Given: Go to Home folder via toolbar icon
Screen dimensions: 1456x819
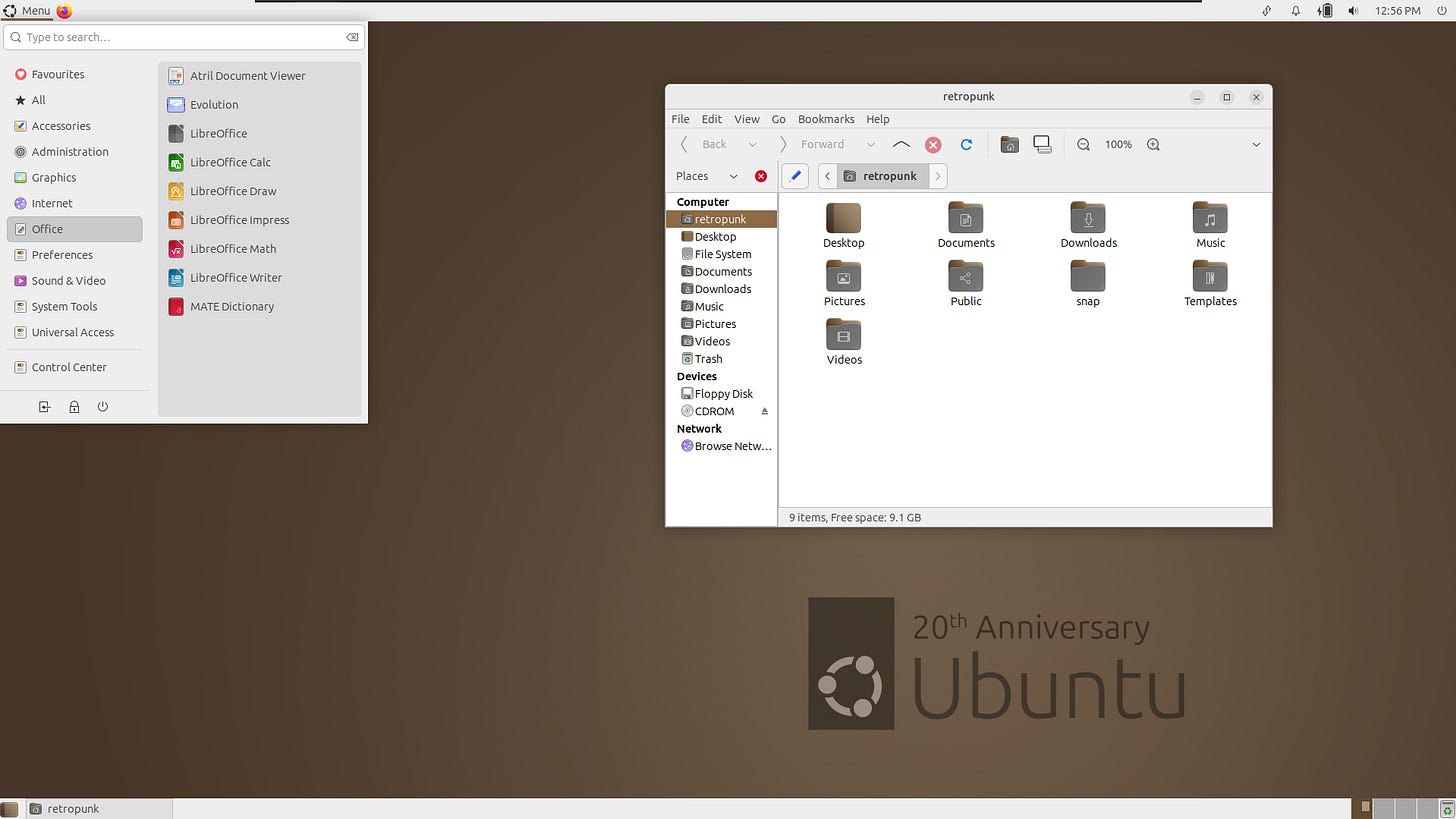Looking at the screenshot, I should pyautogui.click(x=1010, y=144).
